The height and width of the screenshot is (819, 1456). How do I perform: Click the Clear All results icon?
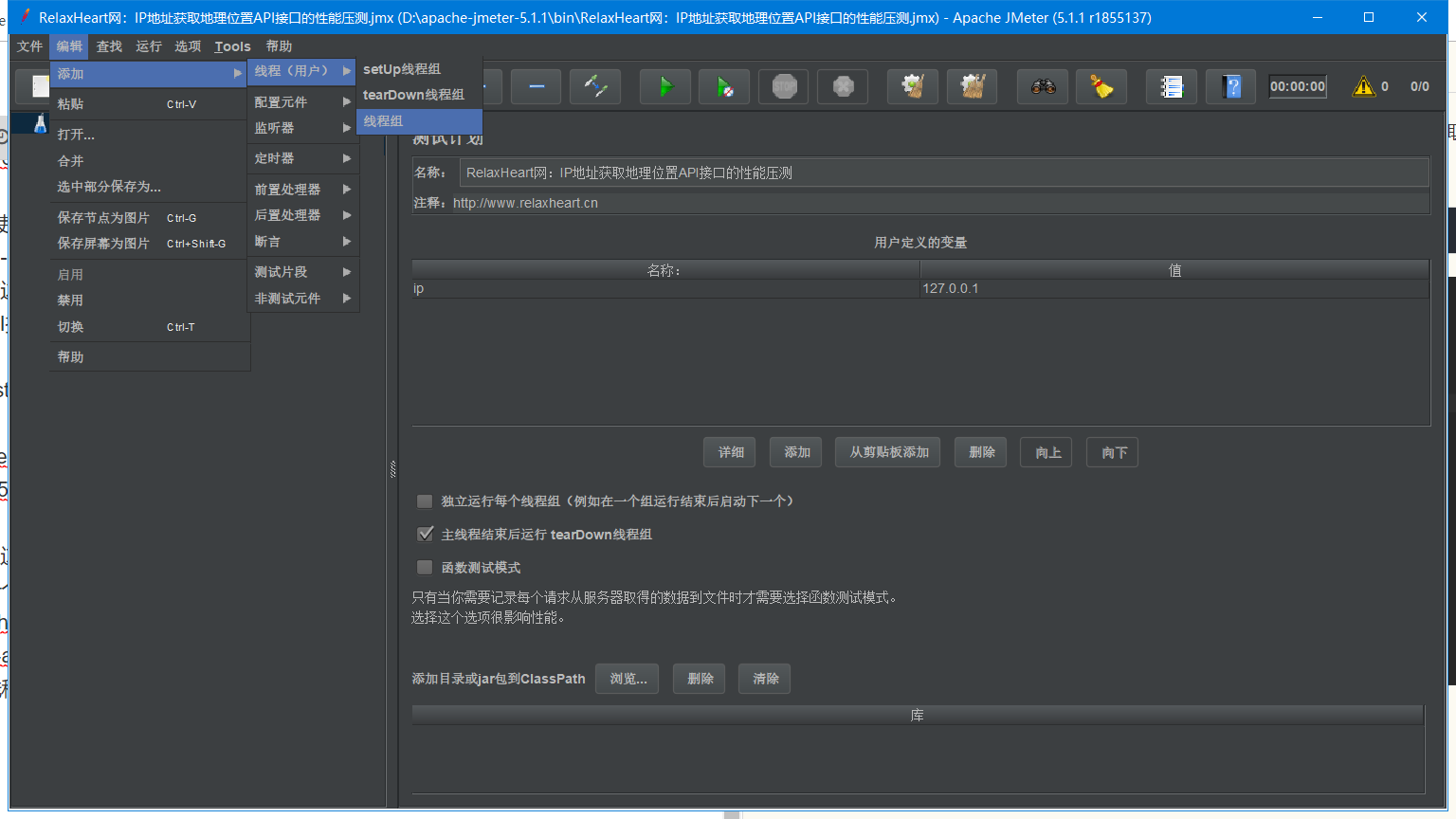tap(973, 86)
